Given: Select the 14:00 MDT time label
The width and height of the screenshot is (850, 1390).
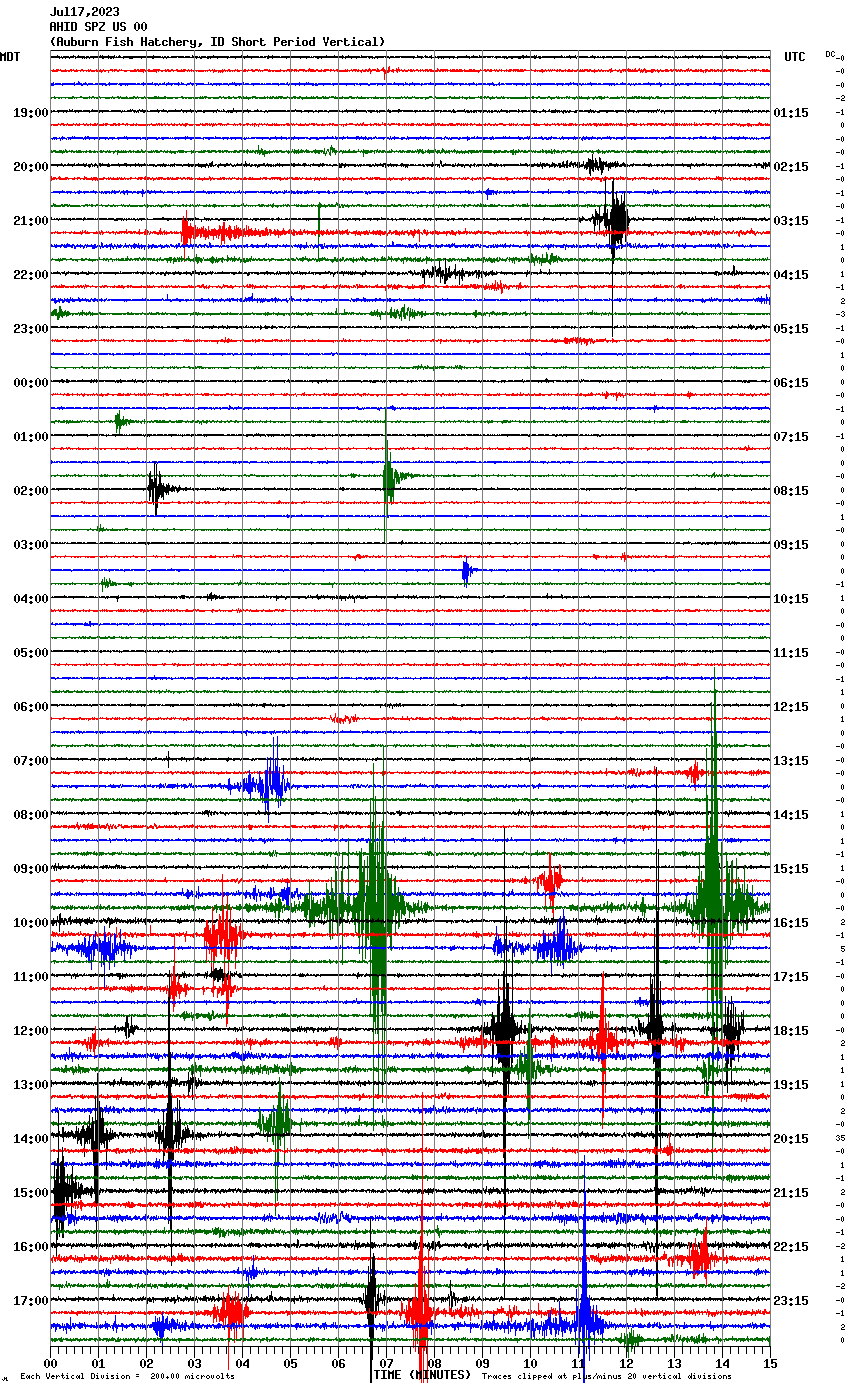Looking at the screenshot, I should tap(31, 1139).
